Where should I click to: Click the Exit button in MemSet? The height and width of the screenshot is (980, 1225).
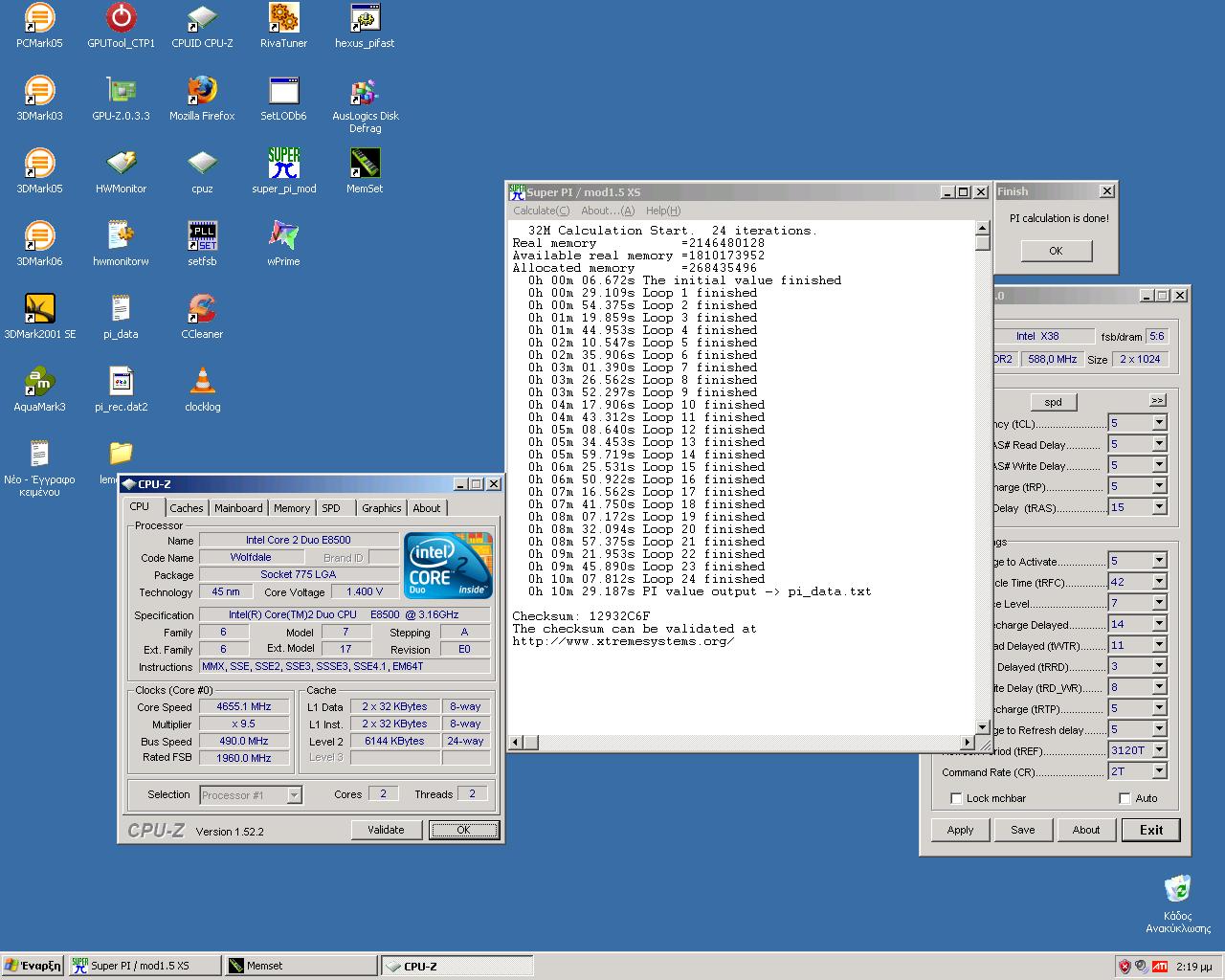click(x=1151, y=830)
